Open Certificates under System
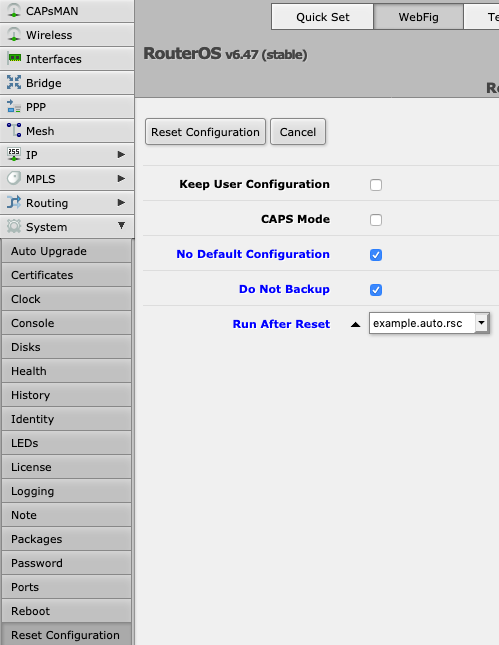The height and width of the screenshot is (645, 499). pos(66,275)
